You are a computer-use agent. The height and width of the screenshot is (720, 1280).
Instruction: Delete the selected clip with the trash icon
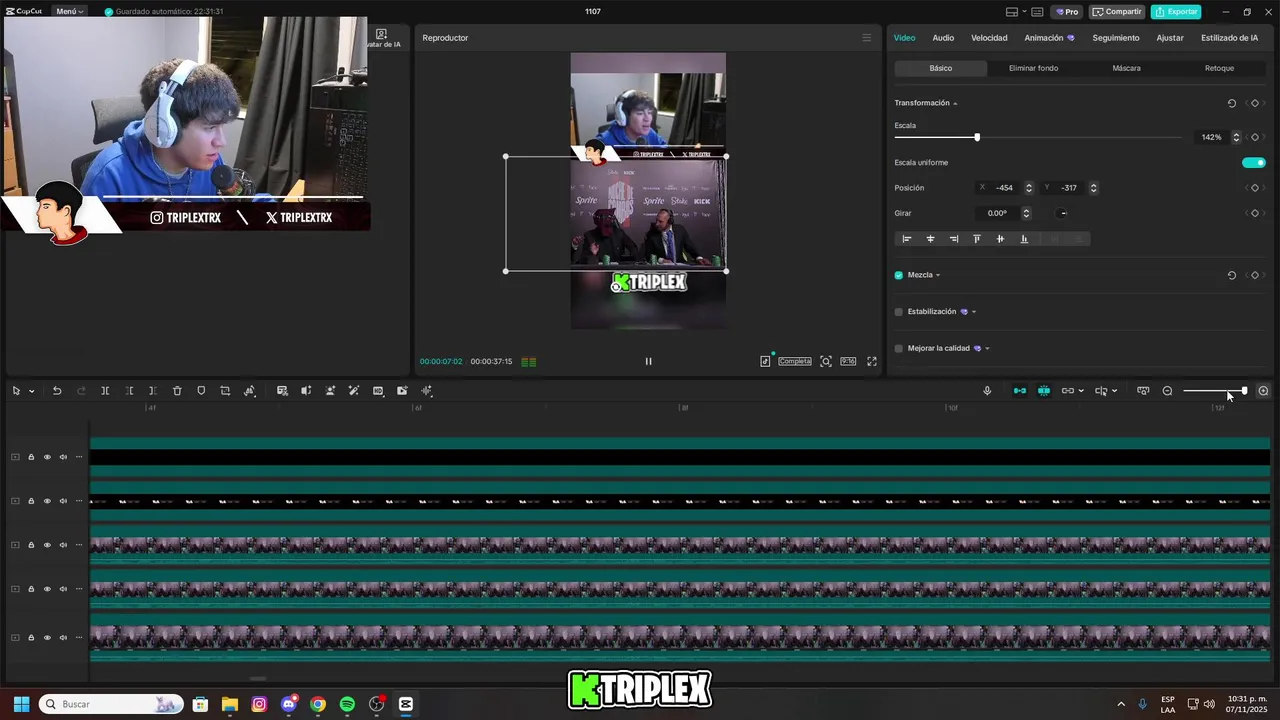[x=177, y=391]
